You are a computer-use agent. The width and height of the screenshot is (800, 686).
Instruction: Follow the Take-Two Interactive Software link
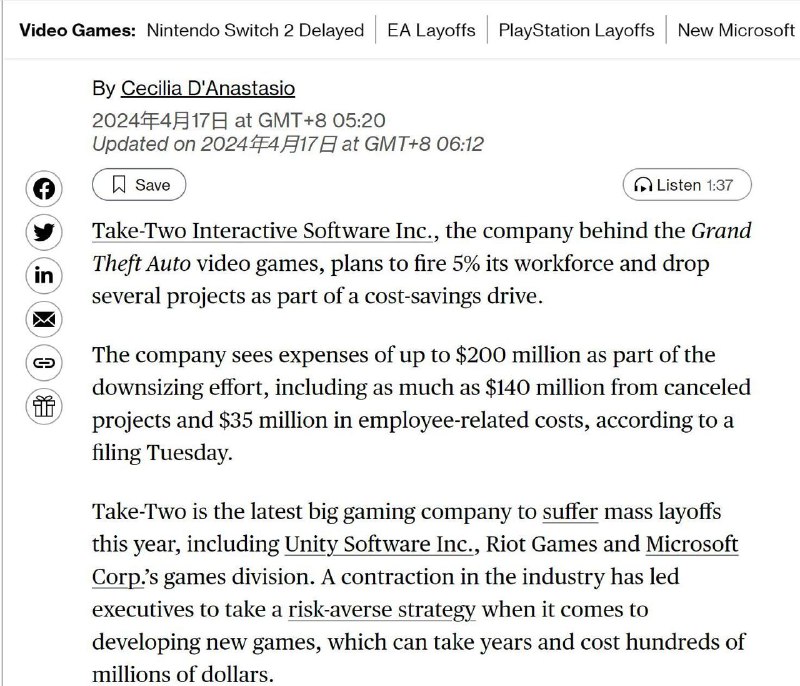pos(258,230)
